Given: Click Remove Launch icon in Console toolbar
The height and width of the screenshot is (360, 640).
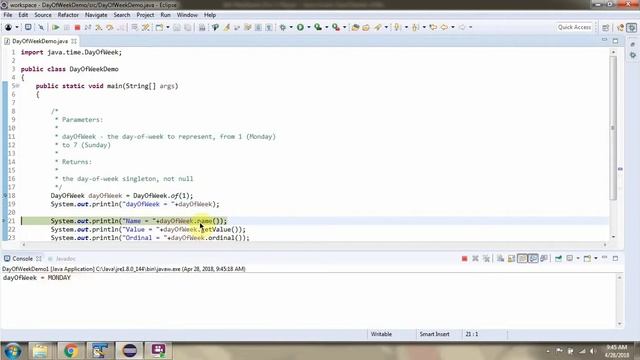Looking at the screenshot, I should point(475,258).
